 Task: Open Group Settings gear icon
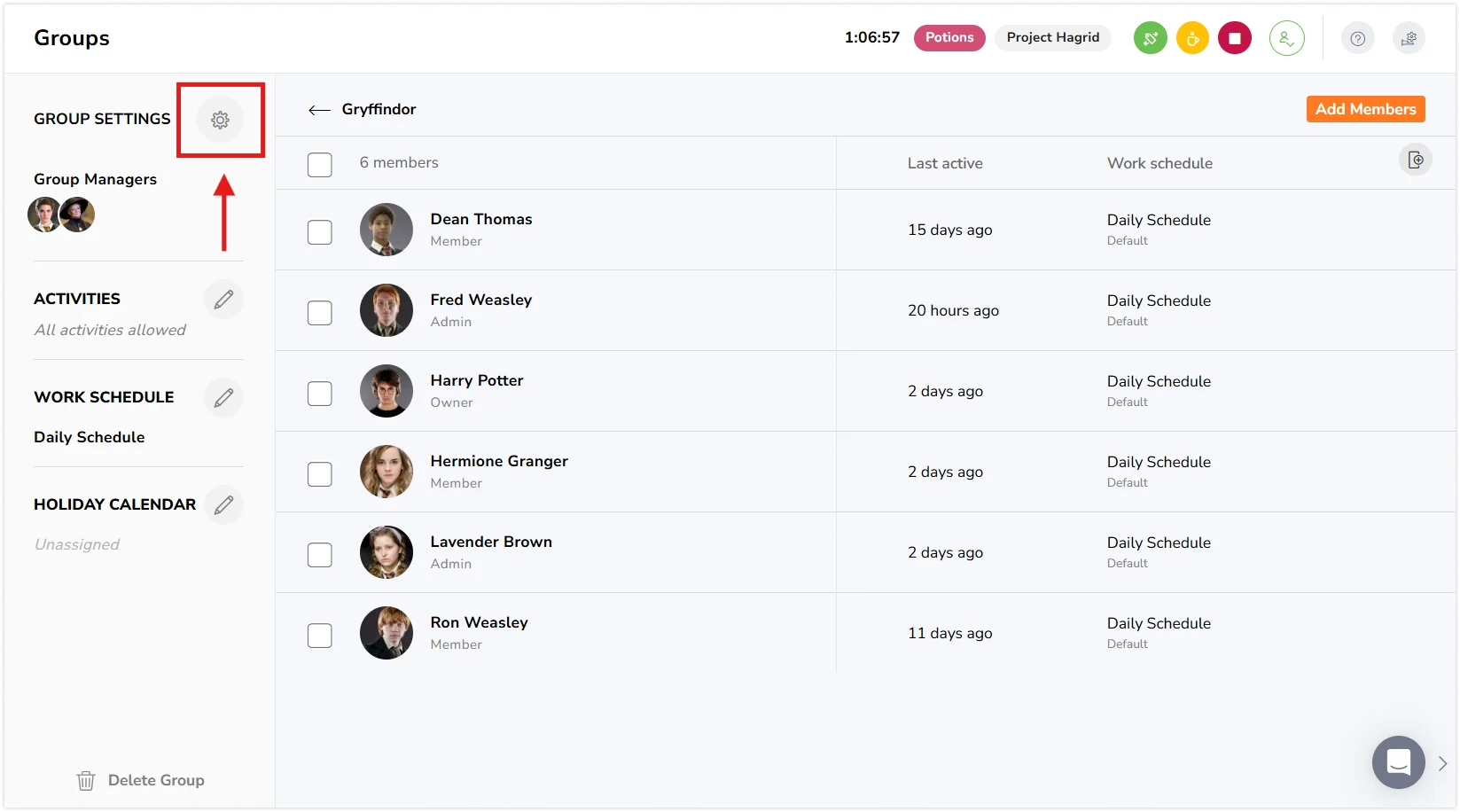click(220, 120)
